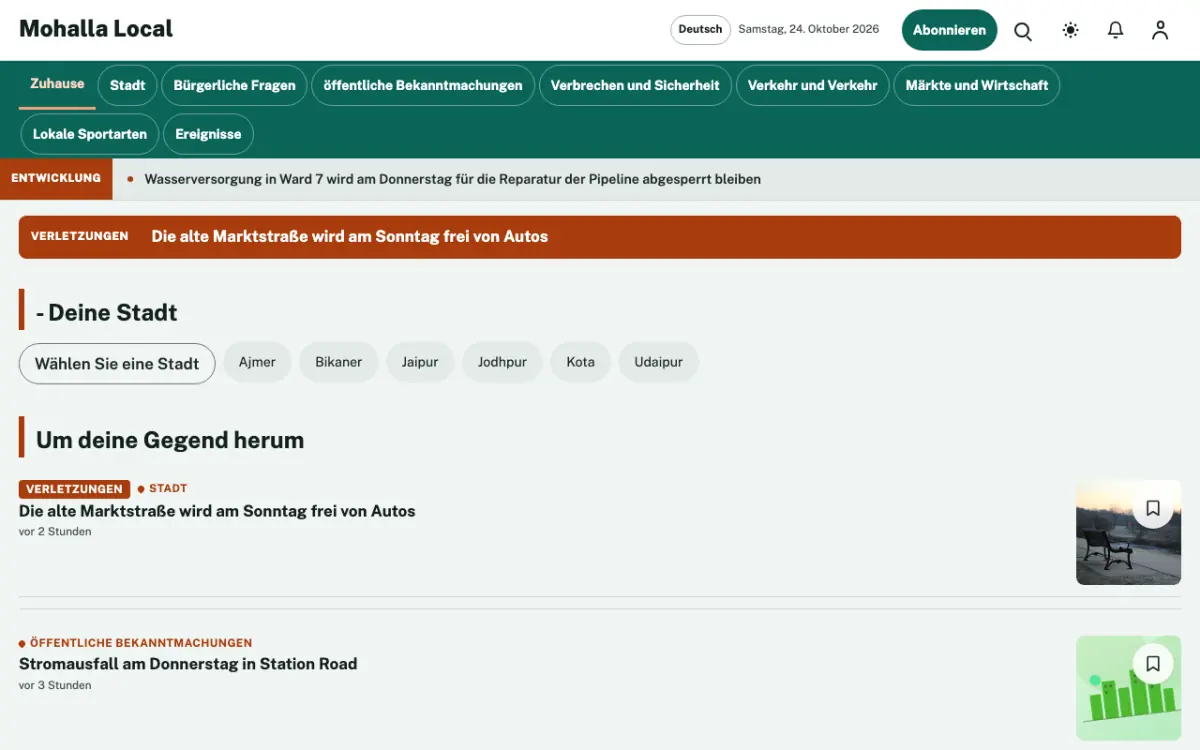Bookmark the Stromausfall article
Viewport: 1200px width, 750px height.
click(x=1153, y=663)
